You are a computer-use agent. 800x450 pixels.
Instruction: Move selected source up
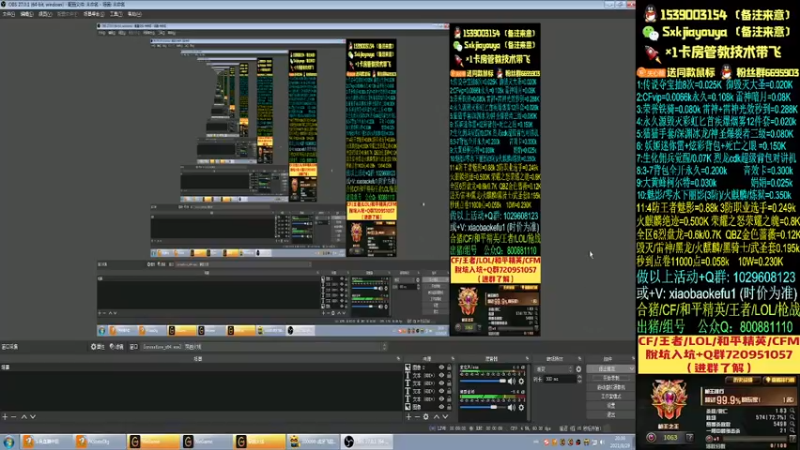coord(436,417)
